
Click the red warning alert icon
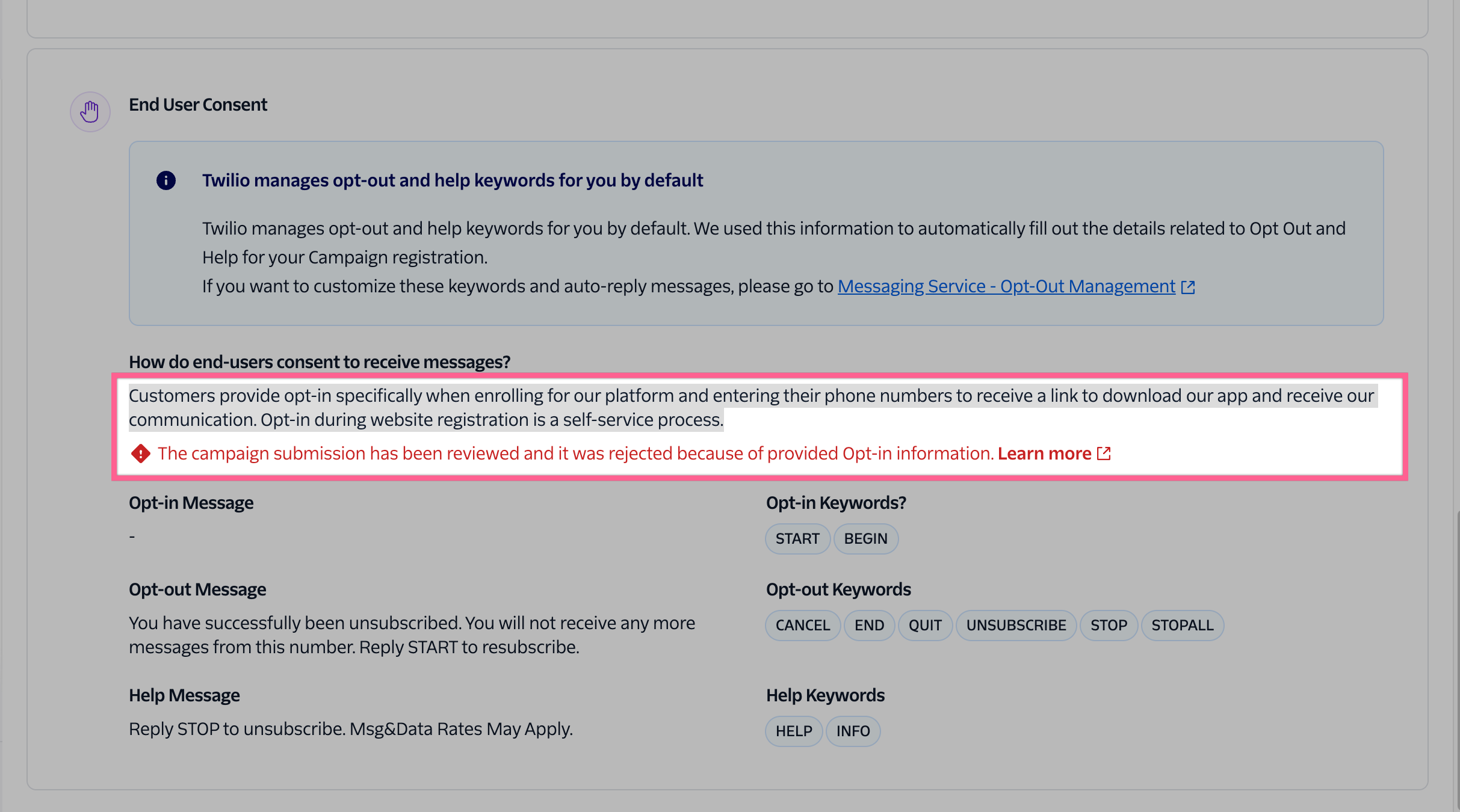[x=140, y=454]
